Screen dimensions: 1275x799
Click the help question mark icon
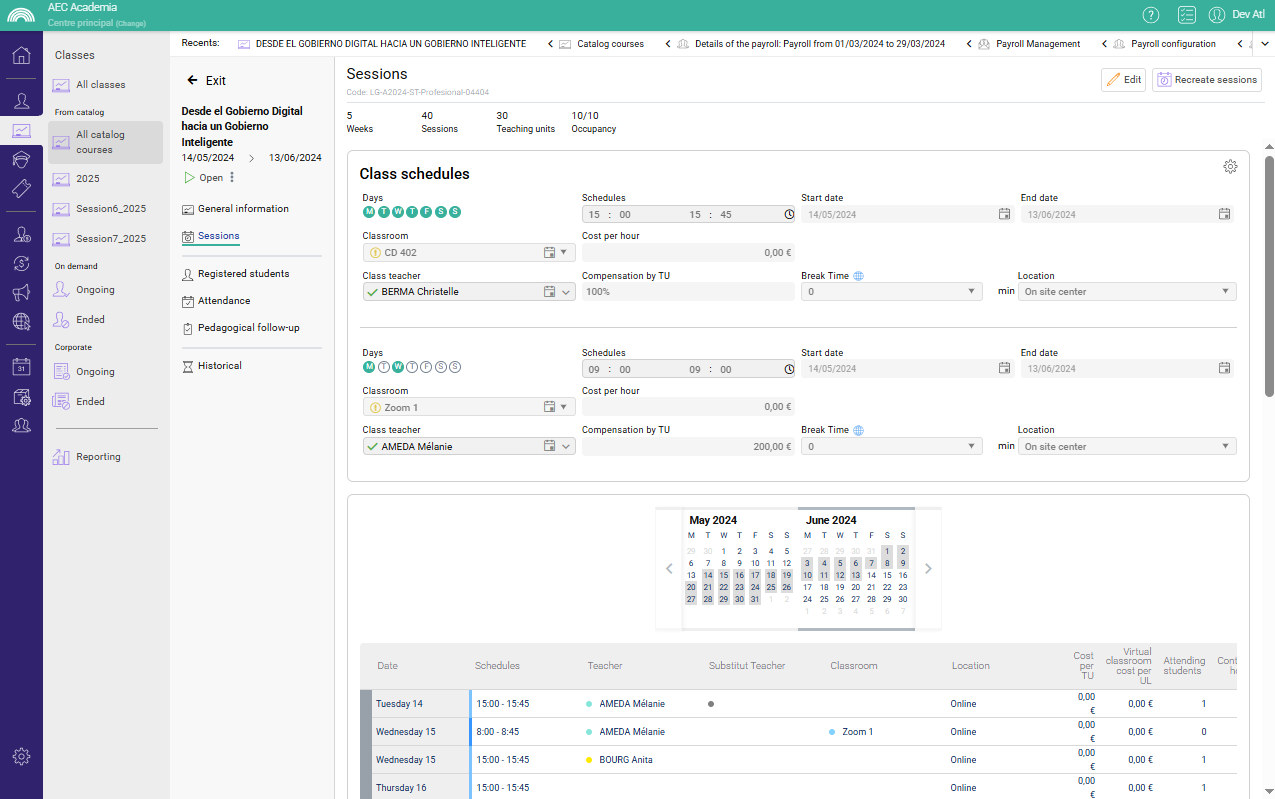(x=1151, y=14)
